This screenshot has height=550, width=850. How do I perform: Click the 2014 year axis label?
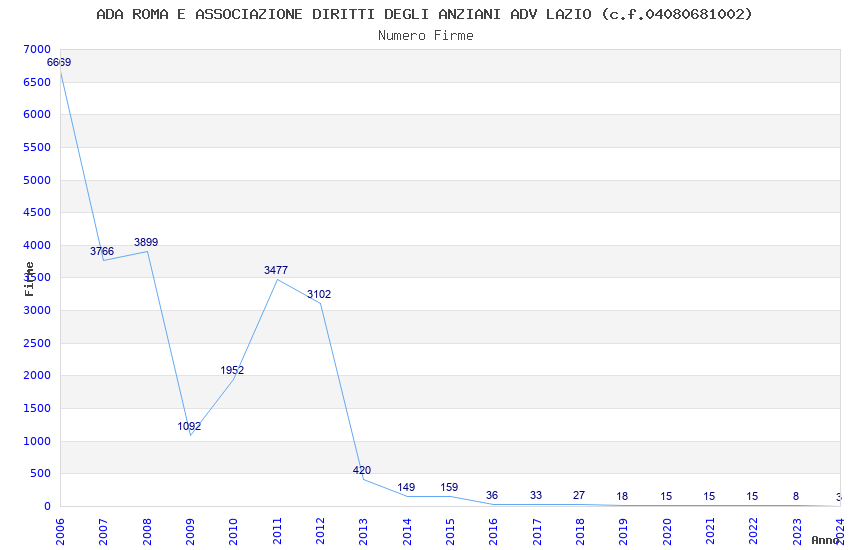pos(407,532)
